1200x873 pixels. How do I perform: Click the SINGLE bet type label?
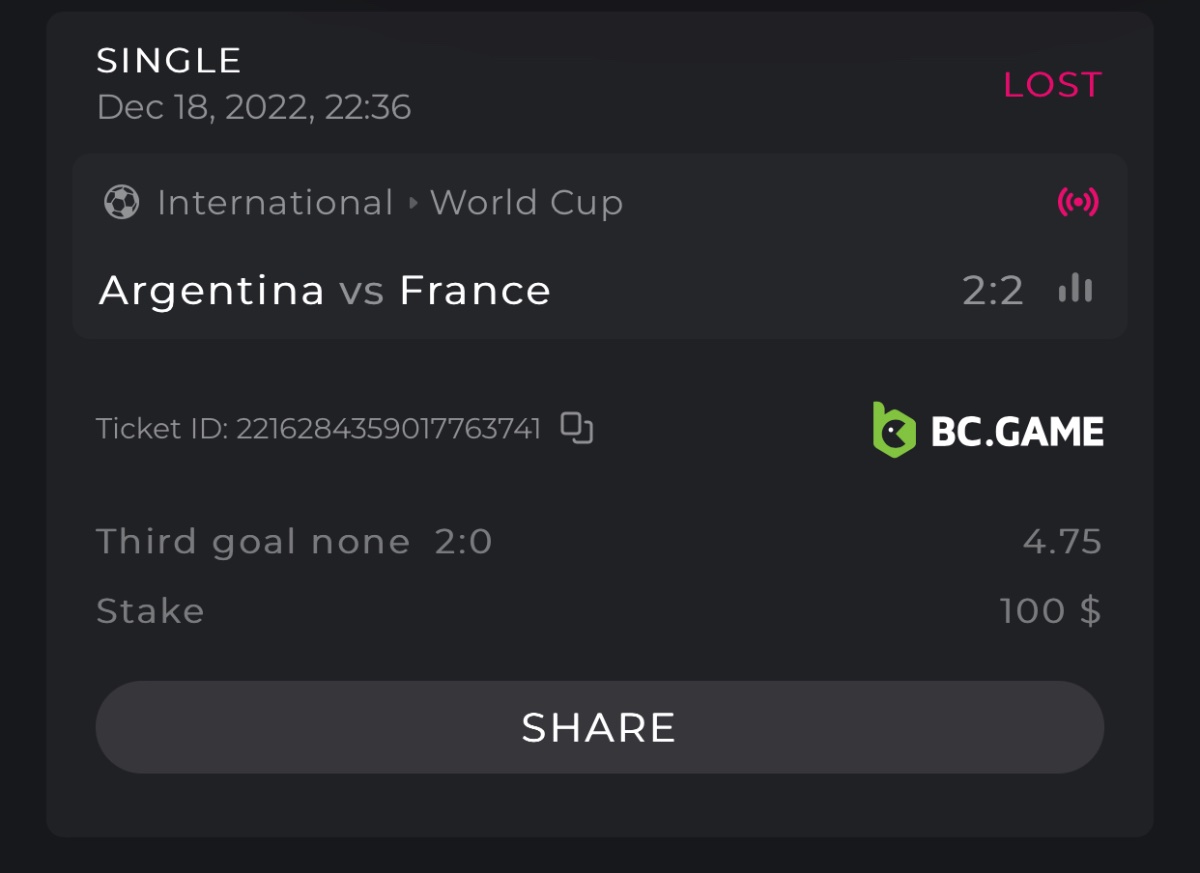[169, 61]
